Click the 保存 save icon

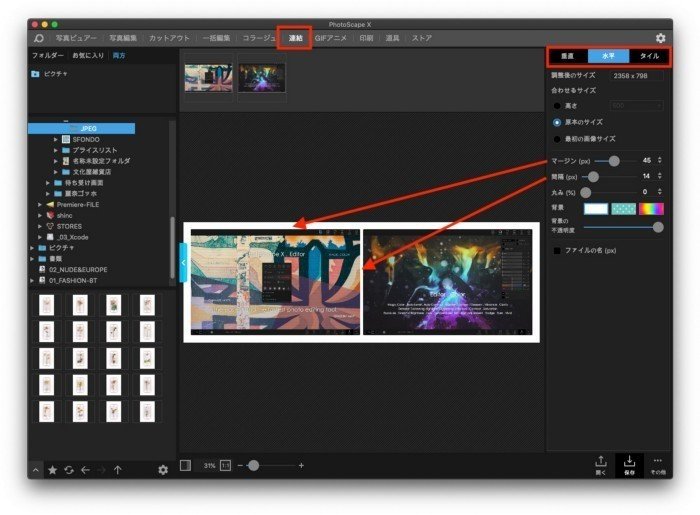(x=629, y=465)
